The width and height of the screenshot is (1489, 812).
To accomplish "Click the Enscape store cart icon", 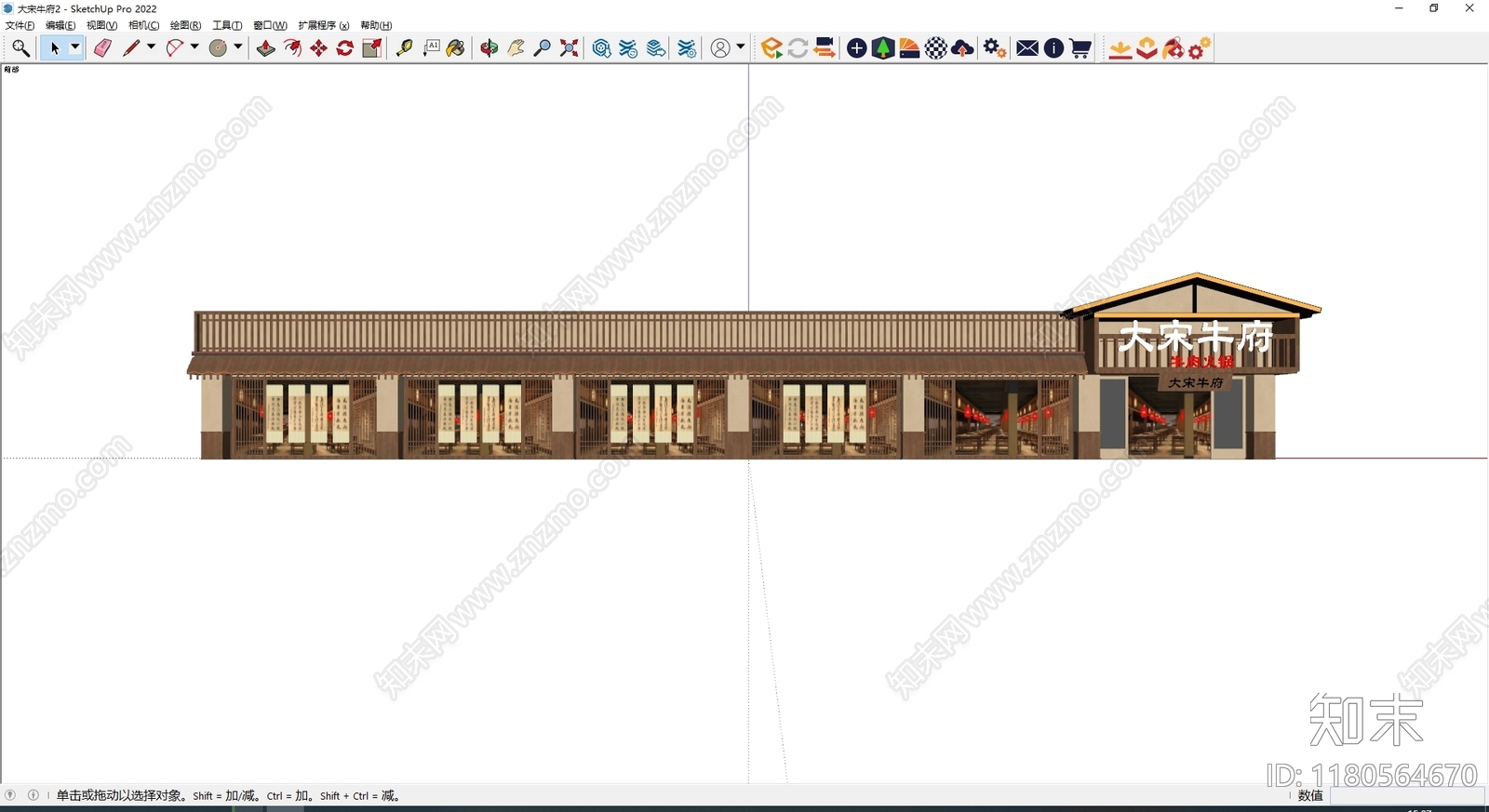I will pos(1080,48).
